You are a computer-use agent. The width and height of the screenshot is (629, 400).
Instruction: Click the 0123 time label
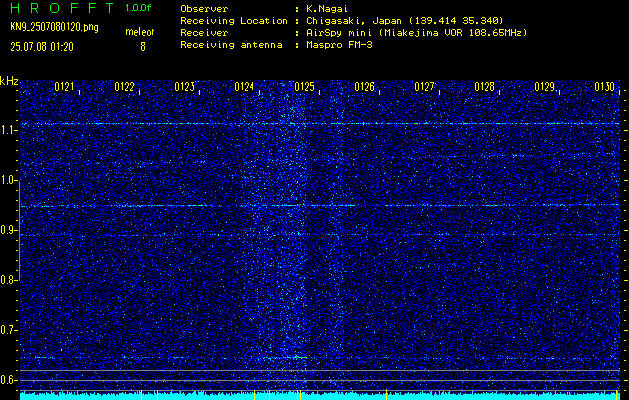(185, 87)
